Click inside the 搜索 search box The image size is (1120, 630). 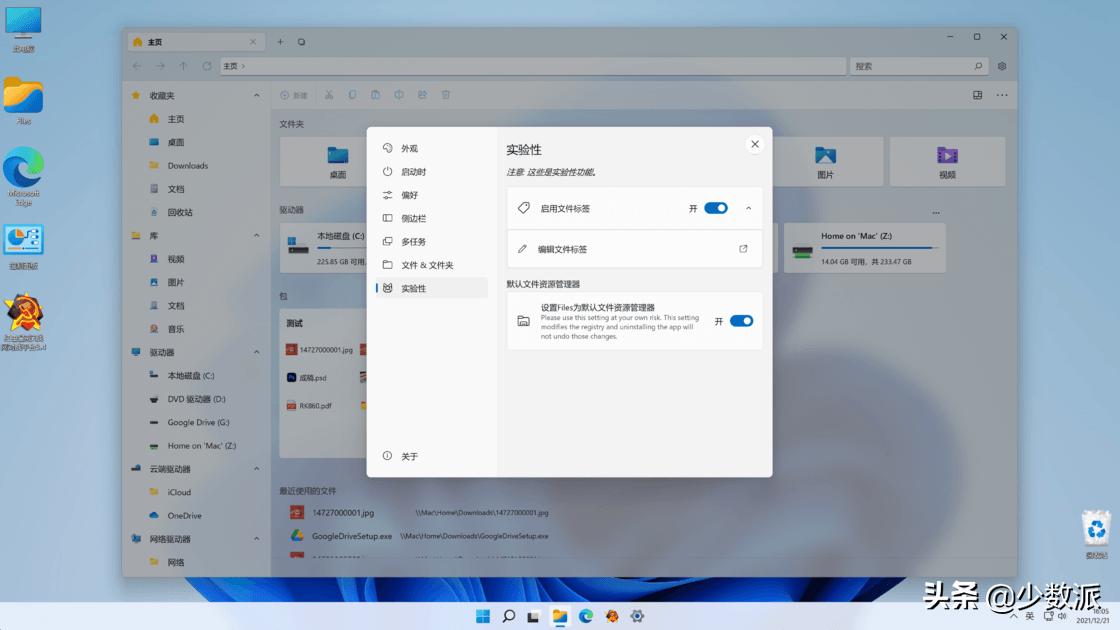coord(915,65)
